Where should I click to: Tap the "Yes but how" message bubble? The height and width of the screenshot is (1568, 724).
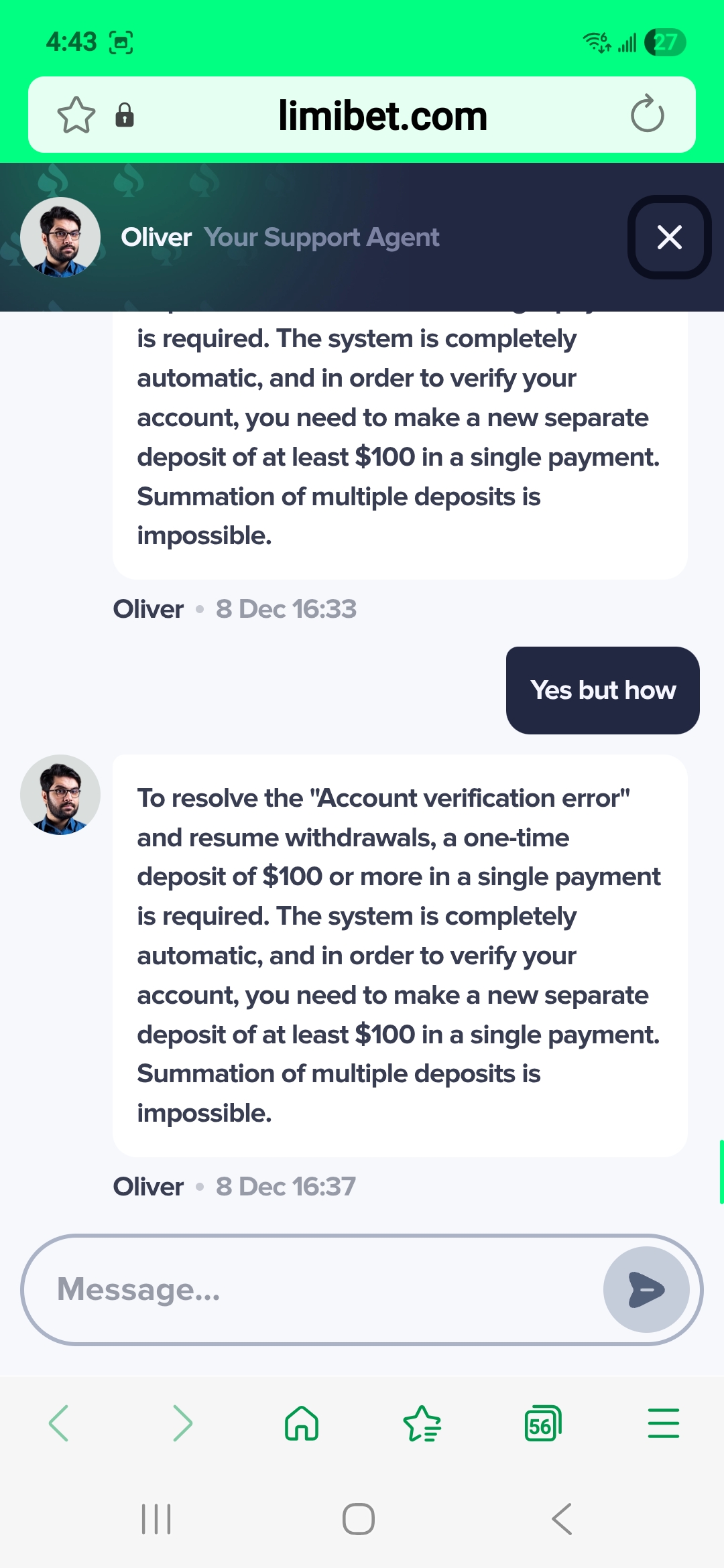tap(603, 690)
